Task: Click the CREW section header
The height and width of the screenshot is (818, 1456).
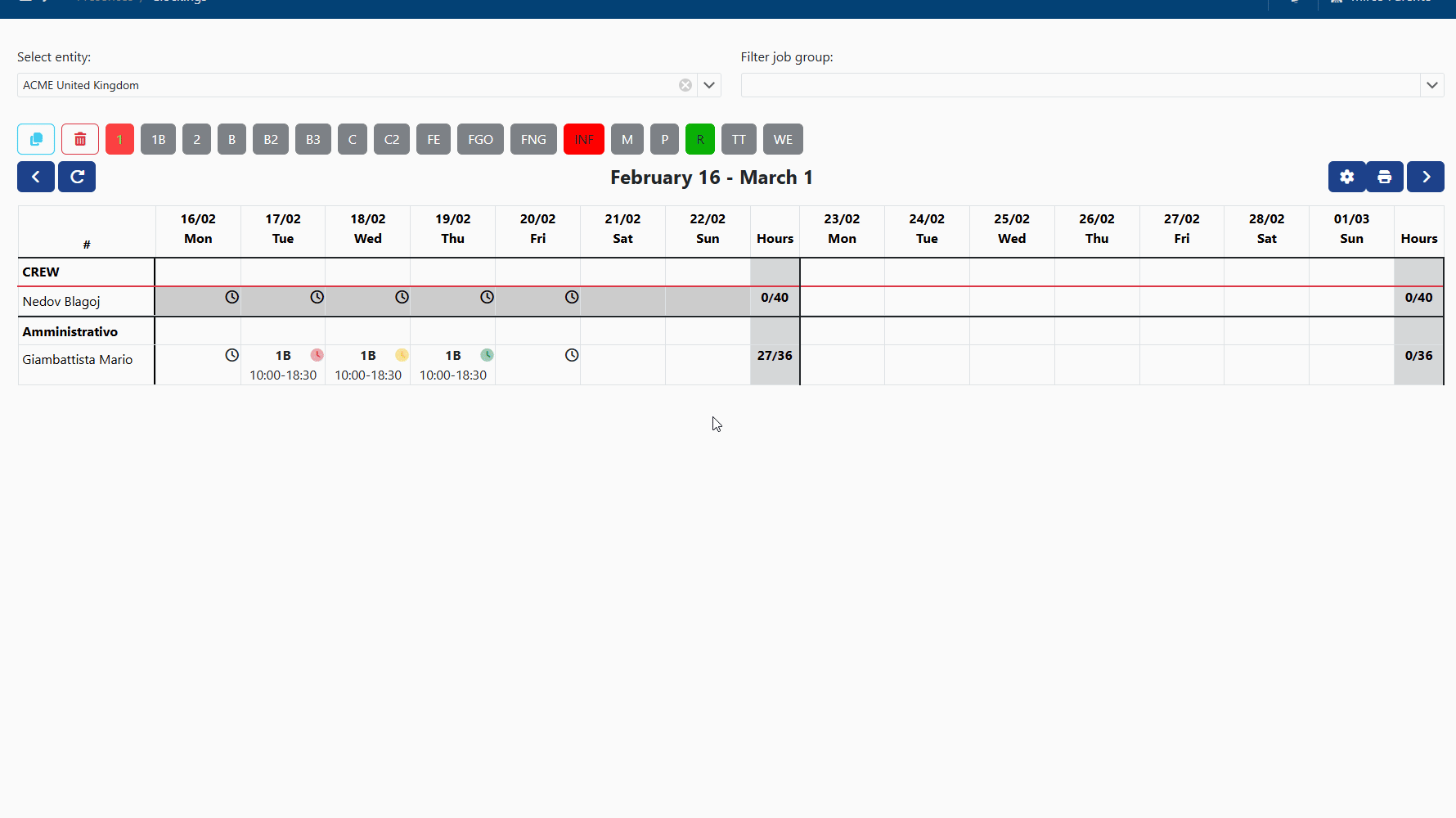Action: [40, 272]
